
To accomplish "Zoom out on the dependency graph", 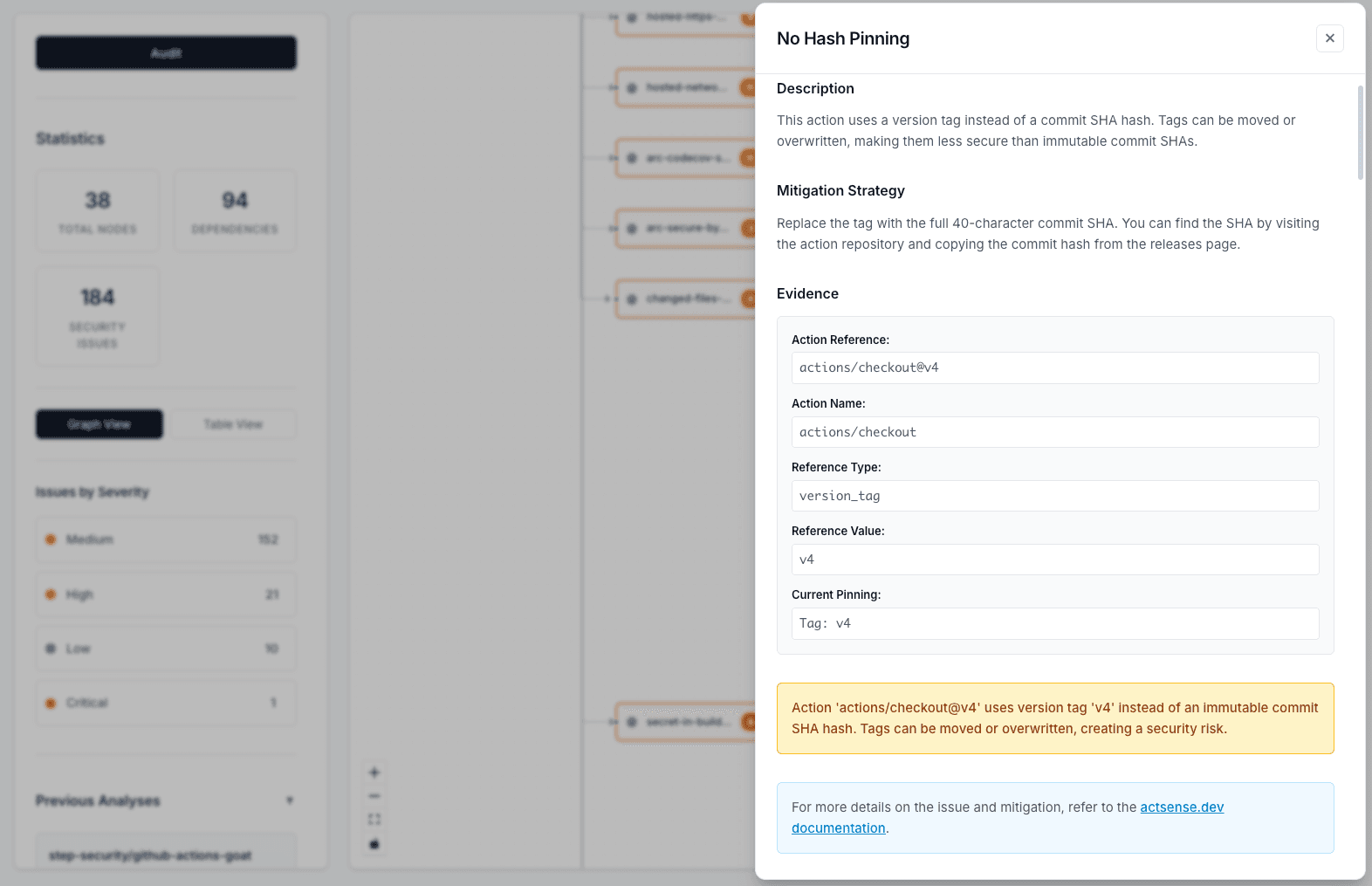I will pos(374,795).
